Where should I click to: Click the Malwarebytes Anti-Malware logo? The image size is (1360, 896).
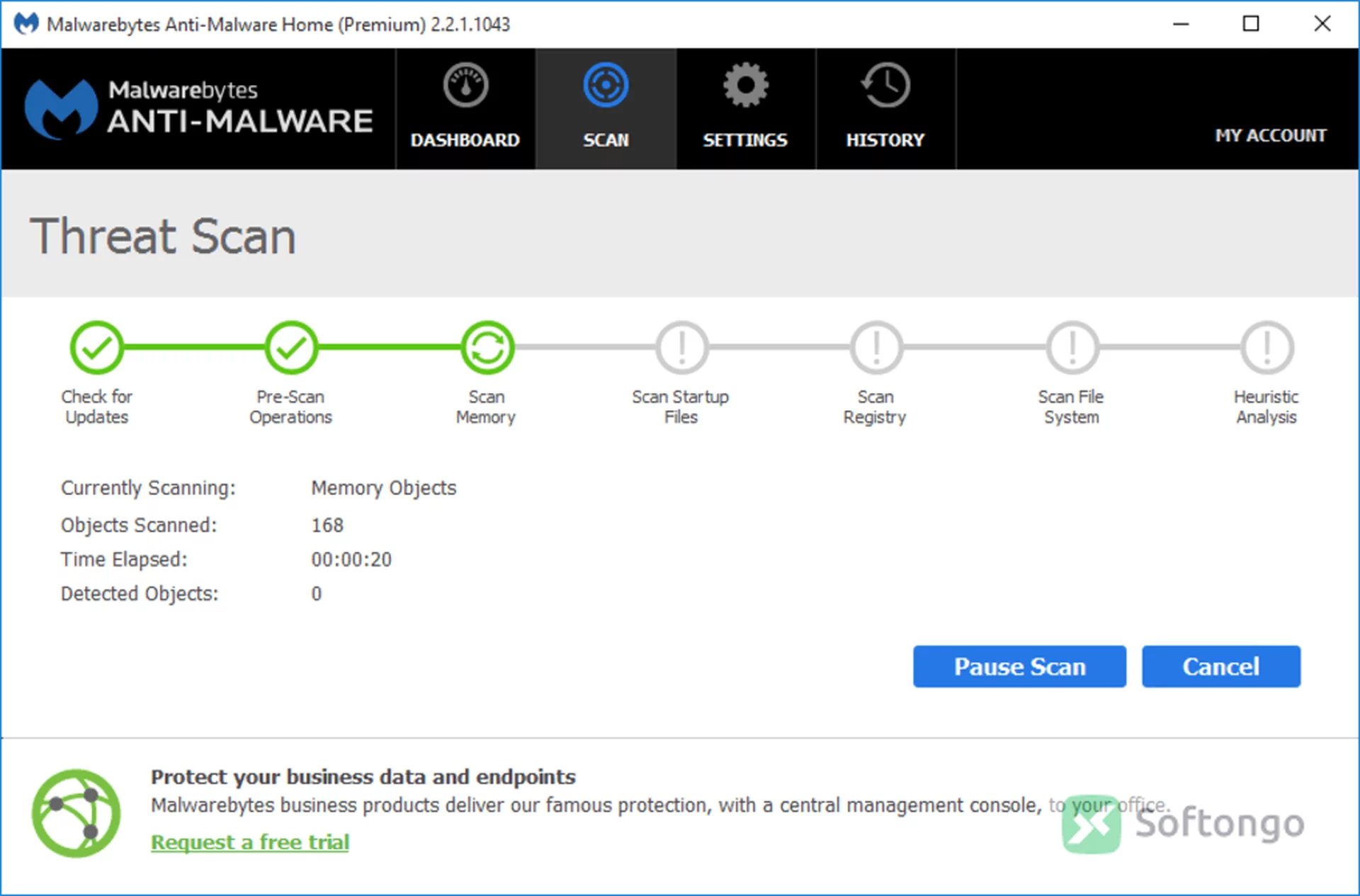[198, 108]
